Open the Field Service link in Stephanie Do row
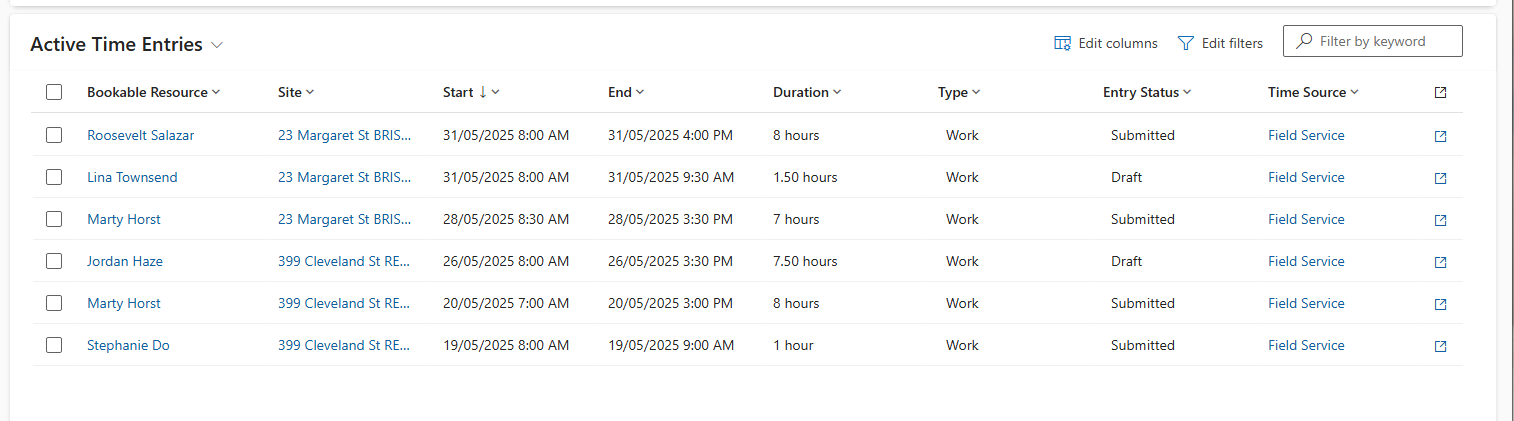 [1306, 345]
